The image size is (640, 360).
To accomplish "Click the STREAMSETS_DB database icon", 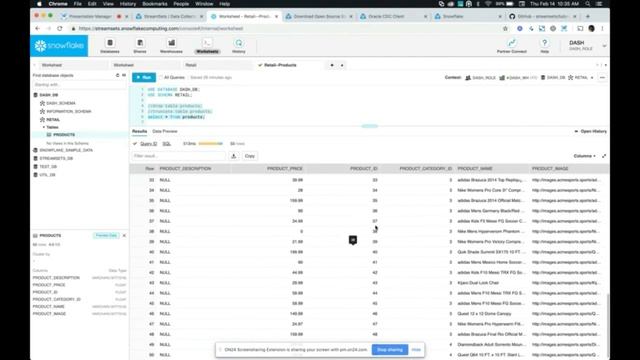I will click(36, 158).
